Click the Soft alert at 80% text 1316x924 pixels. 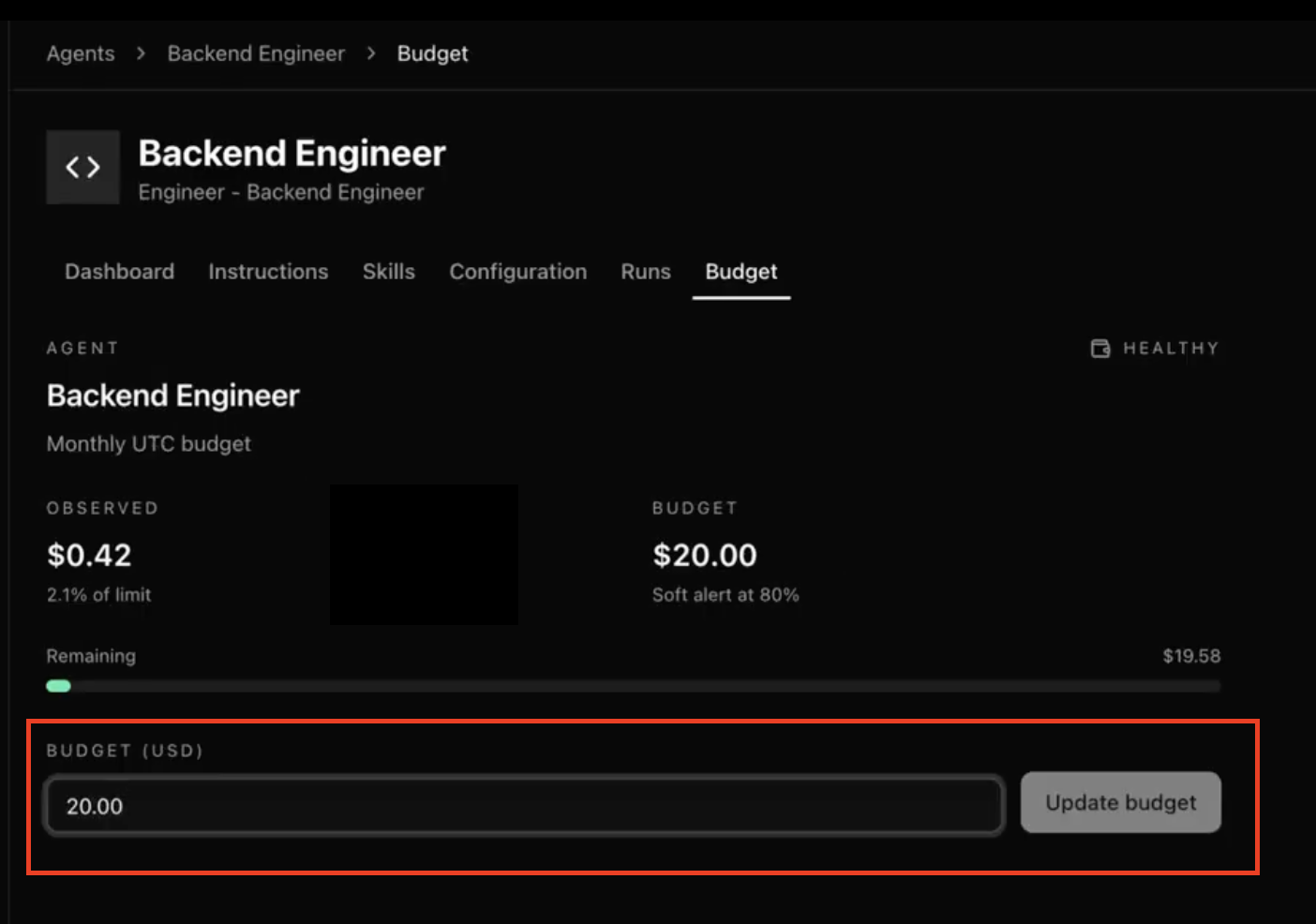tap(725, 594)
